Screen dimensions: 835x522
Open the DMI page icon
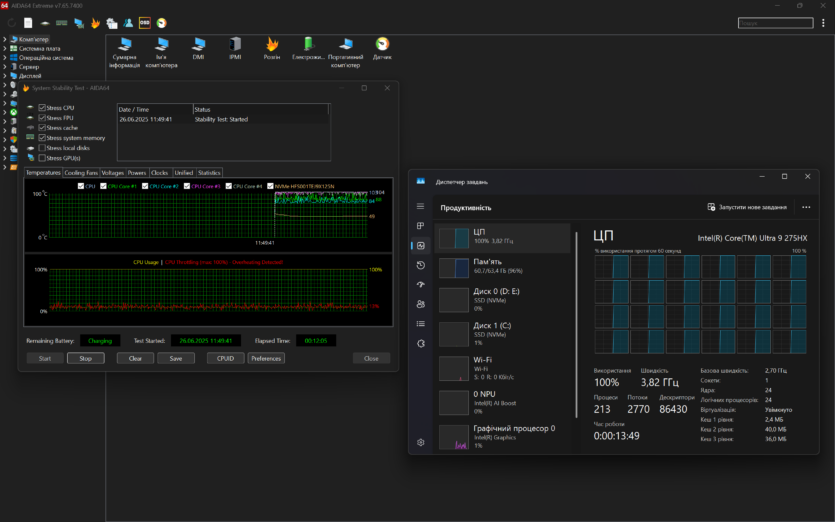click(199, 48)
